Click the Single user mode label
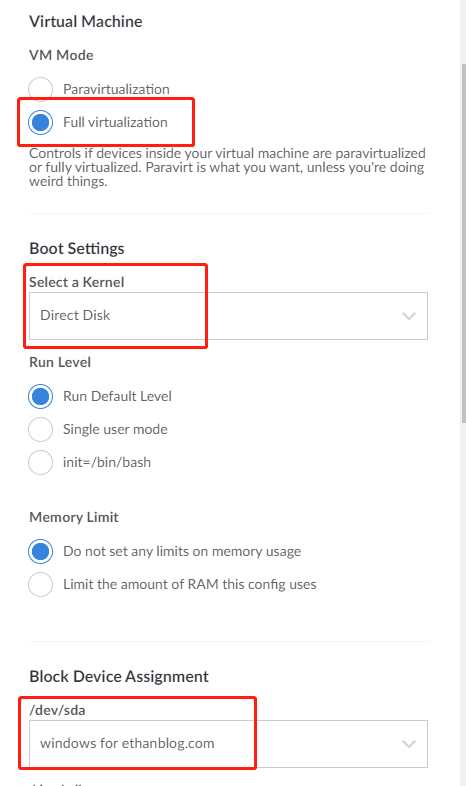The image size is (466, 786). tap(115, 430)
